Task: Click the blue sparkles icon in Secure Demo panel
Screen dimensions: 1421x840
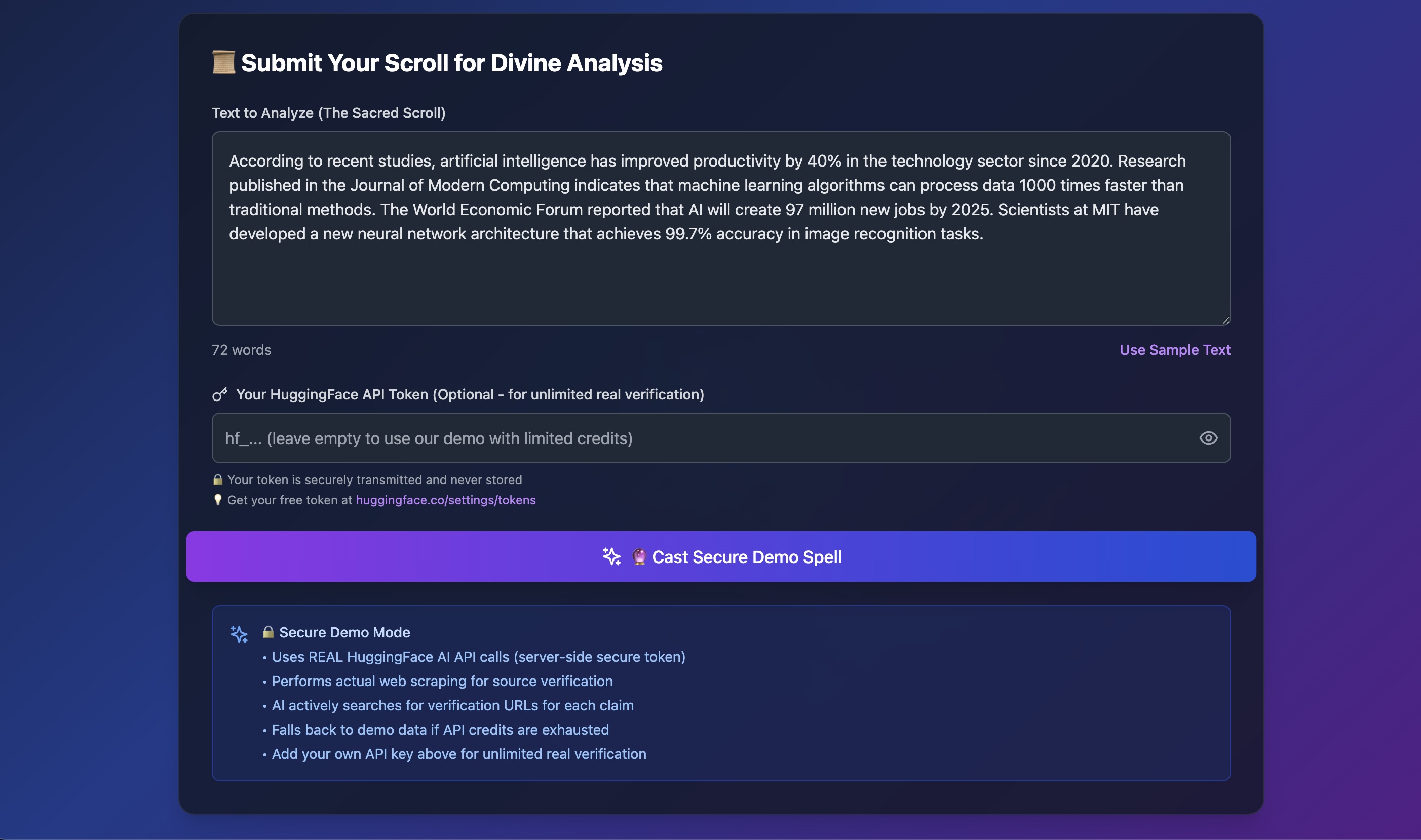Action: 239,634
